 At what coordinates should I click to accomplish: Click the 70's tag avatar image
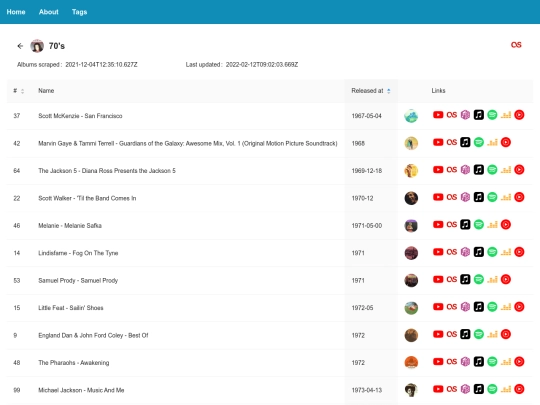coord(37,46)
